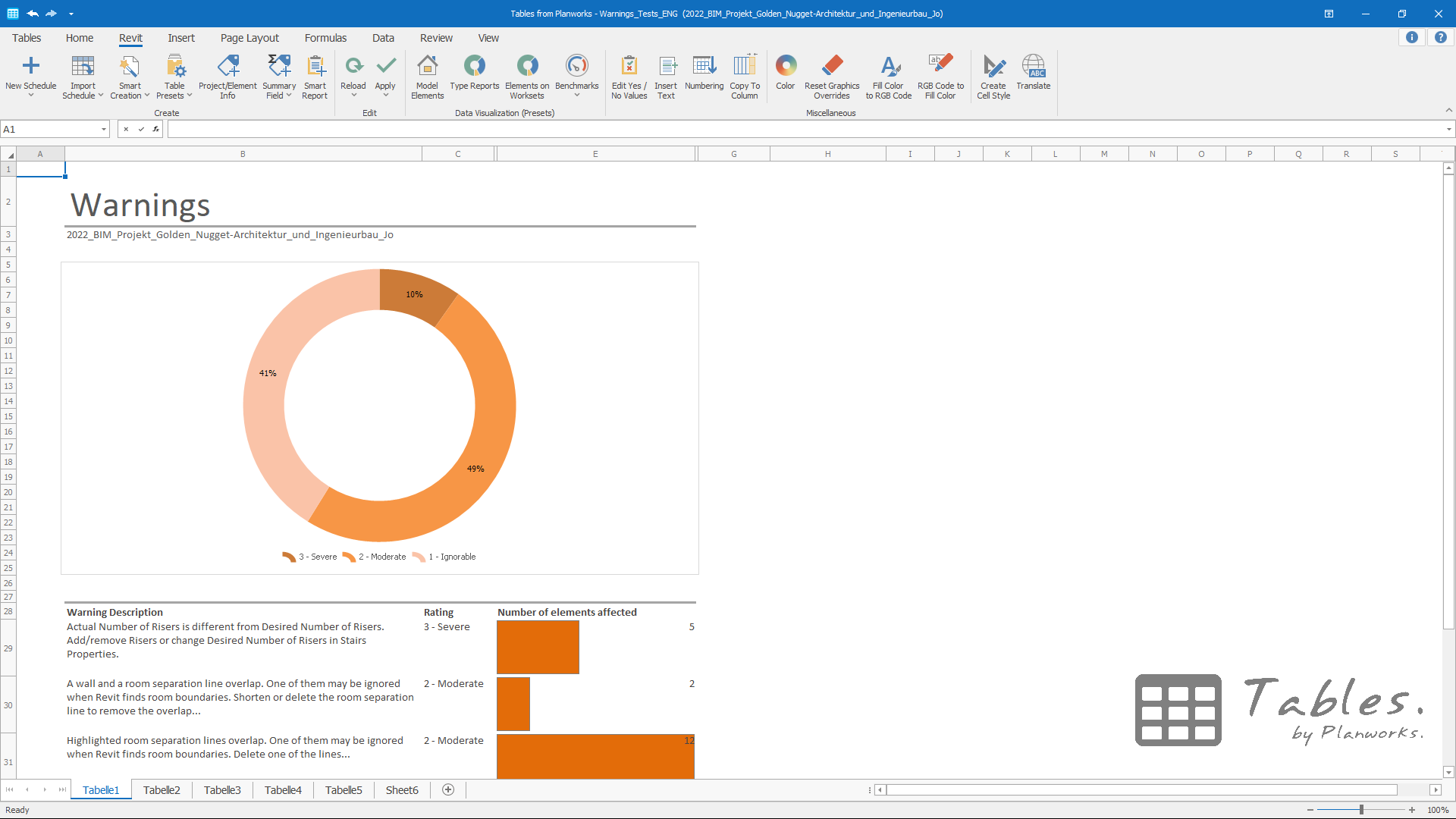Click the New Schedule icon

30,67
